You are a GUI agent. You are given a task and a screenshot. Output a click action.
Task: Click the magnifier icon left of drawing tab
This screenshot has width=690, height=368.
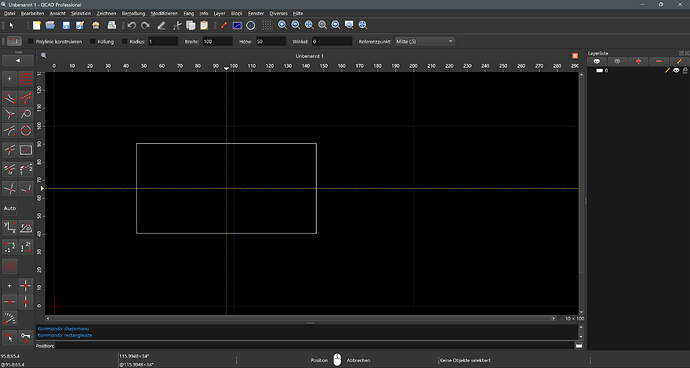[43, 55]
